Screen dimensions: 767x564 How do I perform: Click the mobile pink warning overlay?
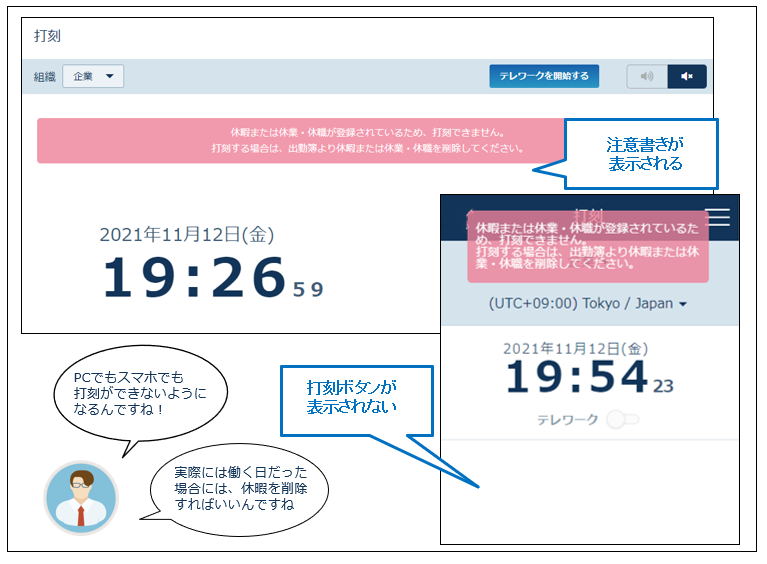point(588,247)
